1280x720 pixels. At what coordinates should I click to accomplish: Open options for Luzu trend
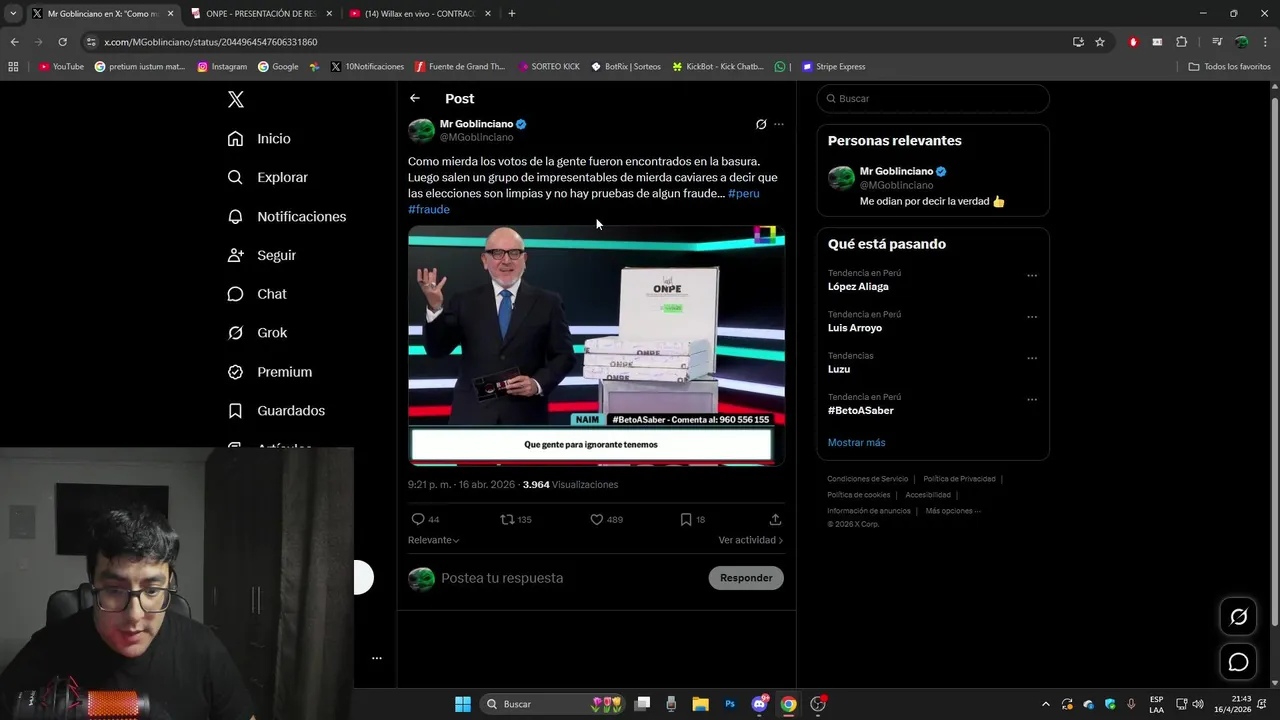pyautogui.click(x=1032, y=358)
